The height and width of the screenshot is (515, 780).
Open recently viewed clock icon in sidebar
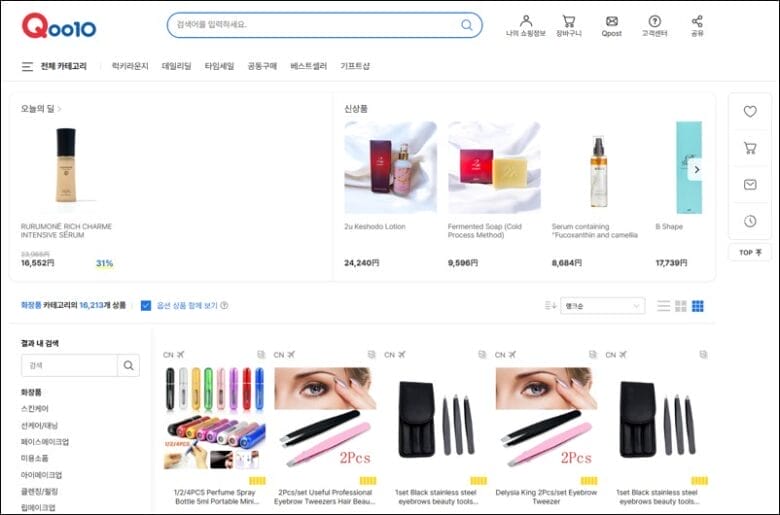[749, 221]
